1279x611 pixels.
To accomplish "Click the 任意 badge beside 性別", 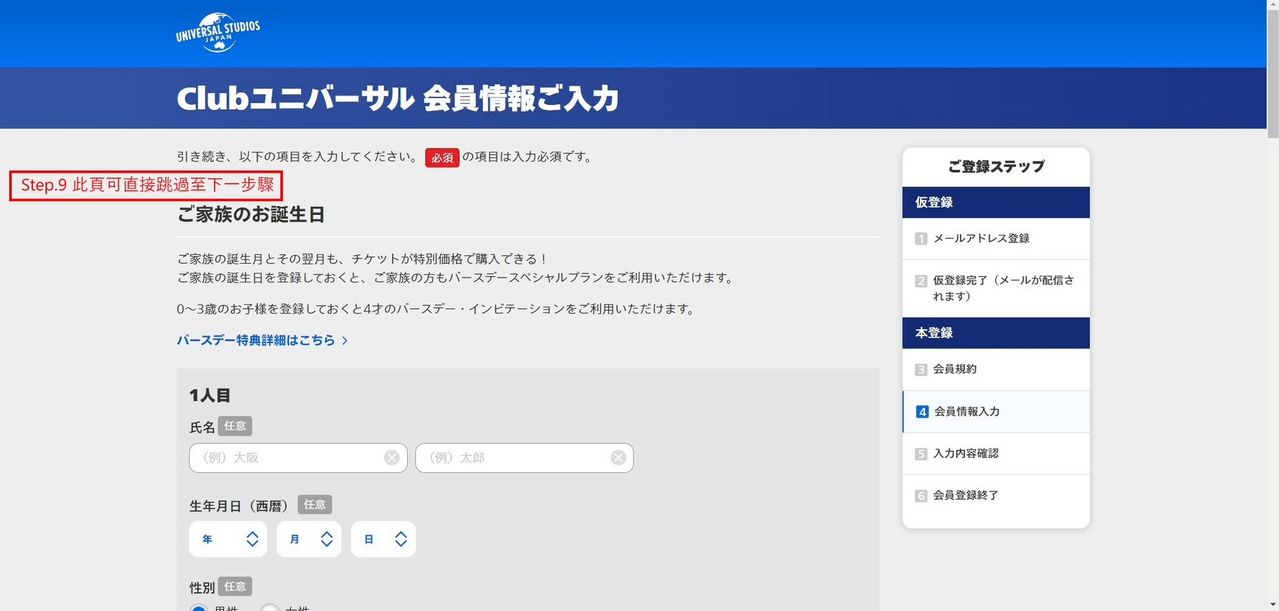I will [235, 586].
